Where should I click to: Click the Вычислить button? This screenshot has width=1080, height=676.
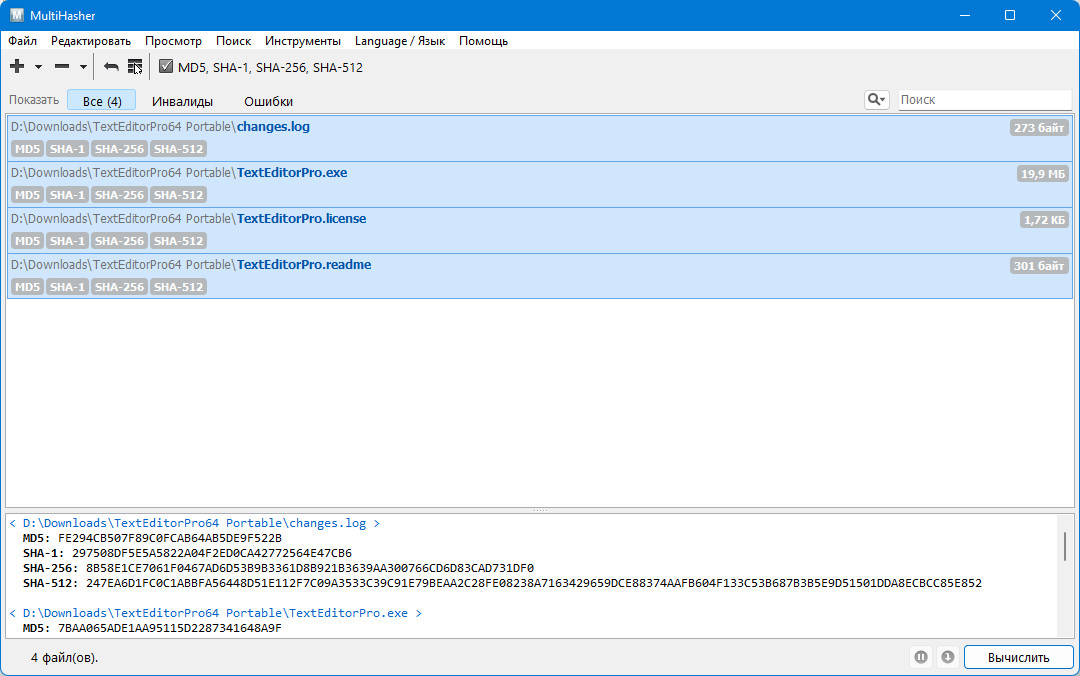click(1018, 657)
